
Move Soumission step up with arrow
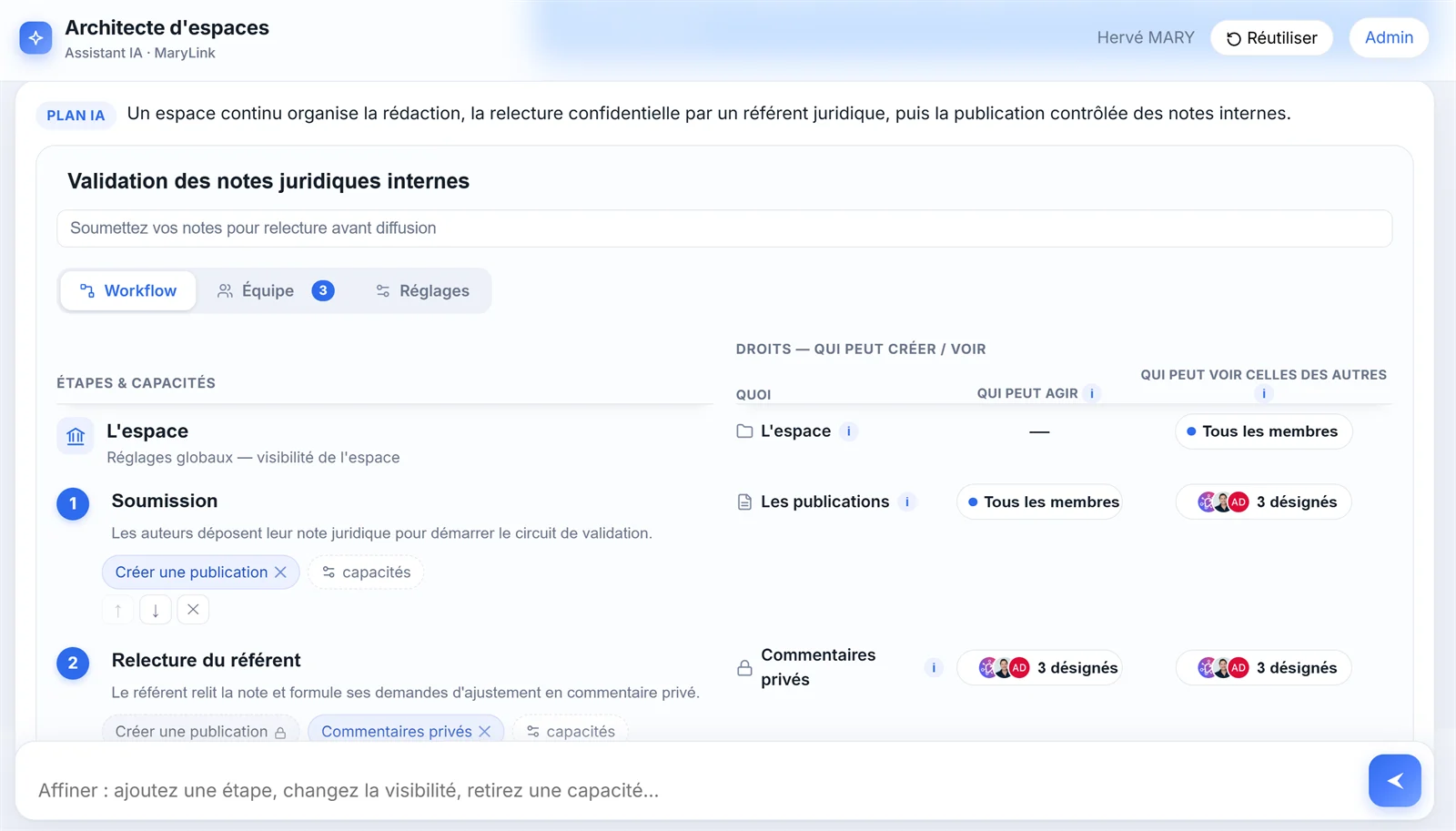pos(117,610)
